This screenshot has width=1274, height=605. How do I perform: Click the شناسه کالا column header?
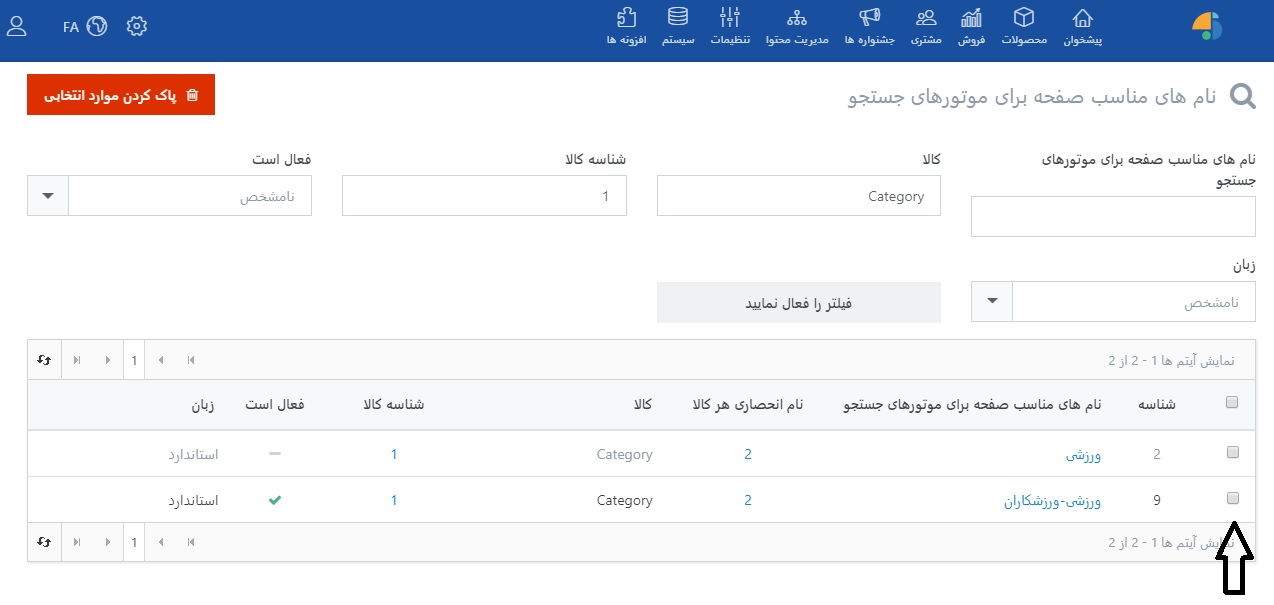394,405
